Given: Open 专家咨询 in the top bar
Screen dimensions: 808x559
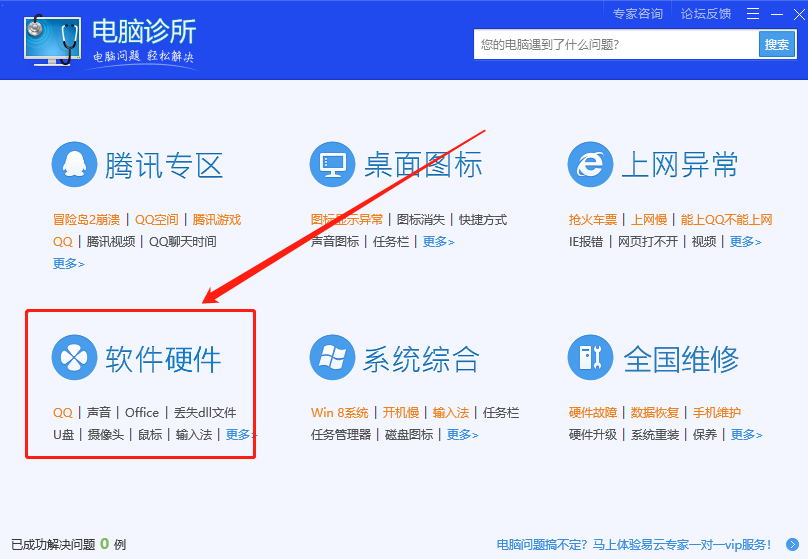Looking at the screenshot, I should [638, 14].
